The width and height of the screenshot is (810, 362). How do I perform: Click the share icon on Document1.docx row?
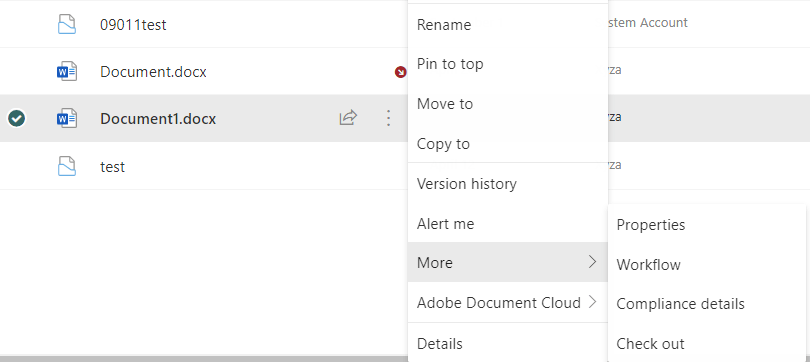tap(348, 118)
